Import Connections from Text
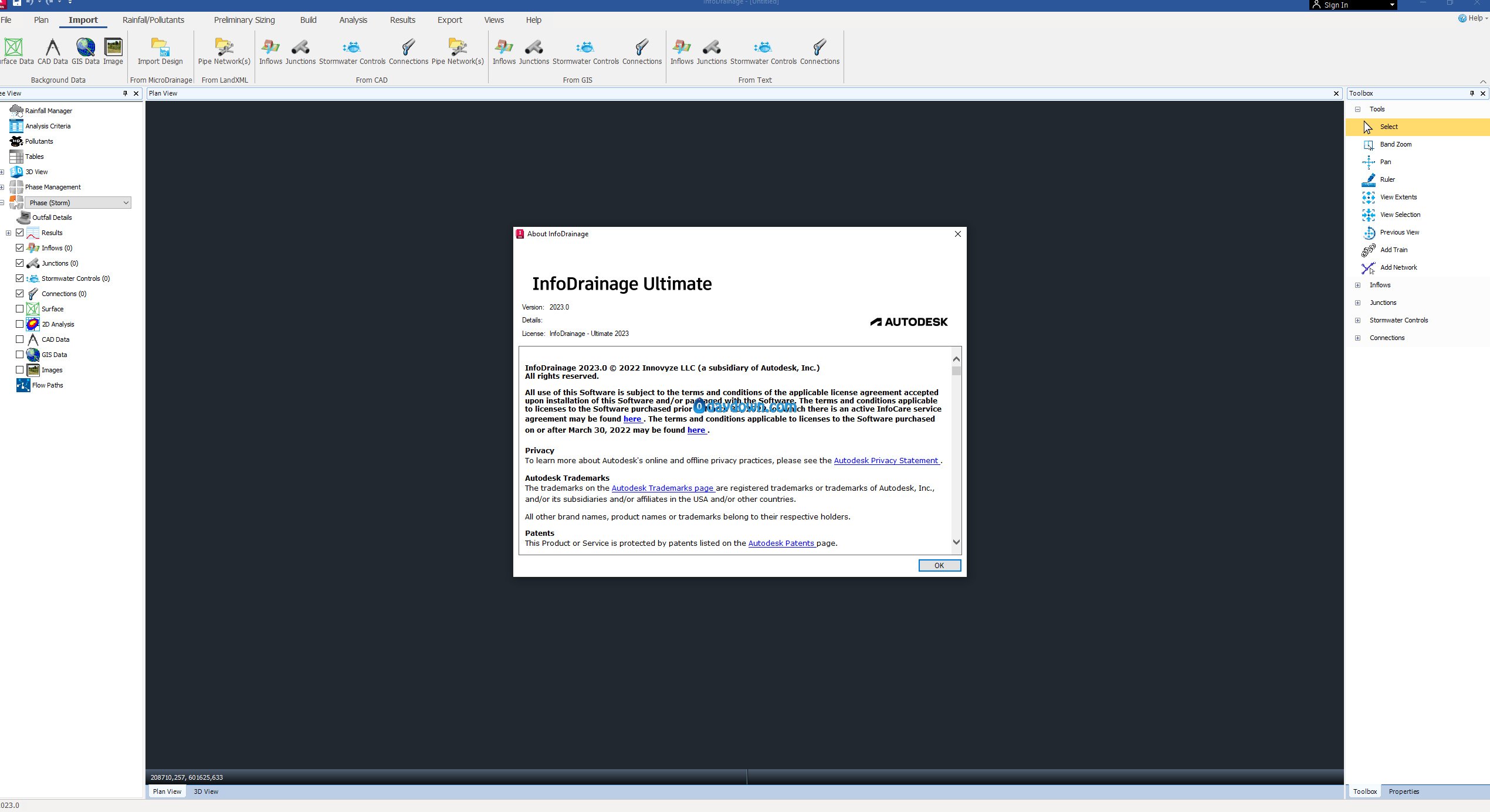 tap(819, 51)
